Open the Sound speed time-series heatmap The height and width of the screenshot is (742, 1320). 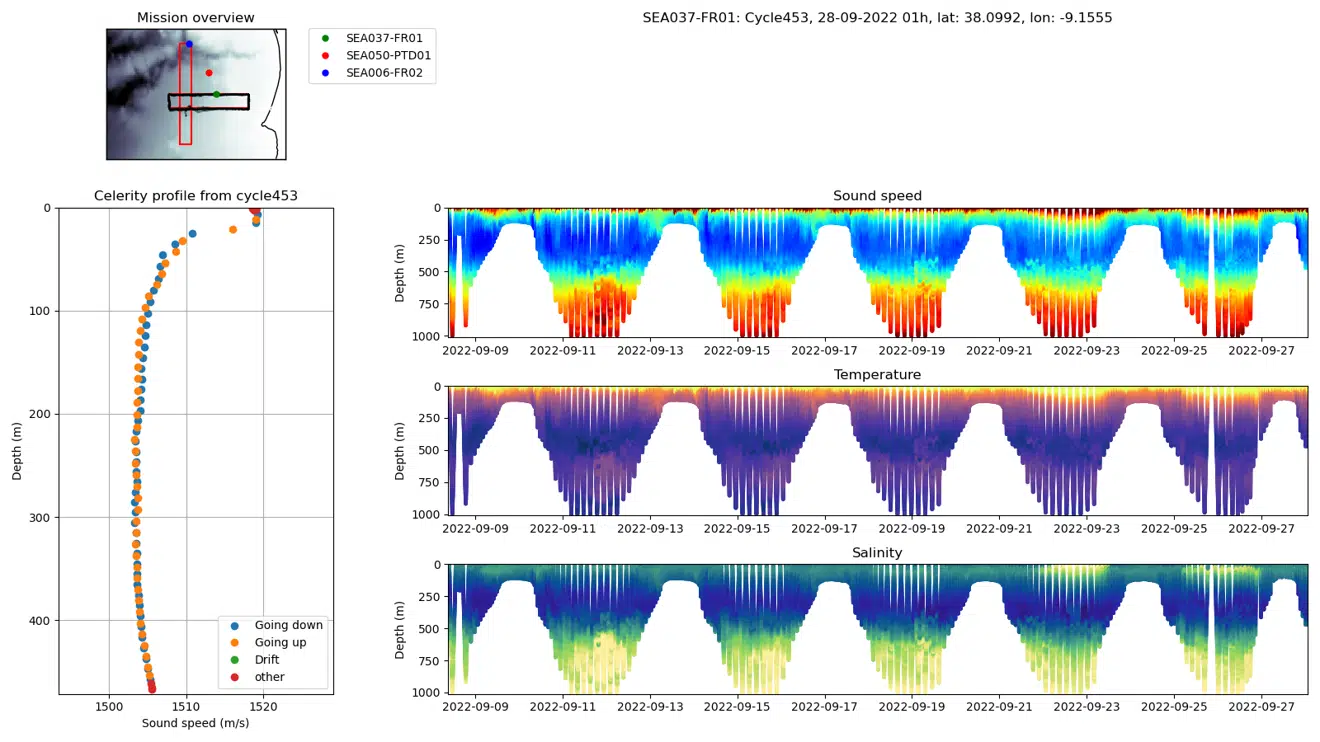(x=877, y=272)
